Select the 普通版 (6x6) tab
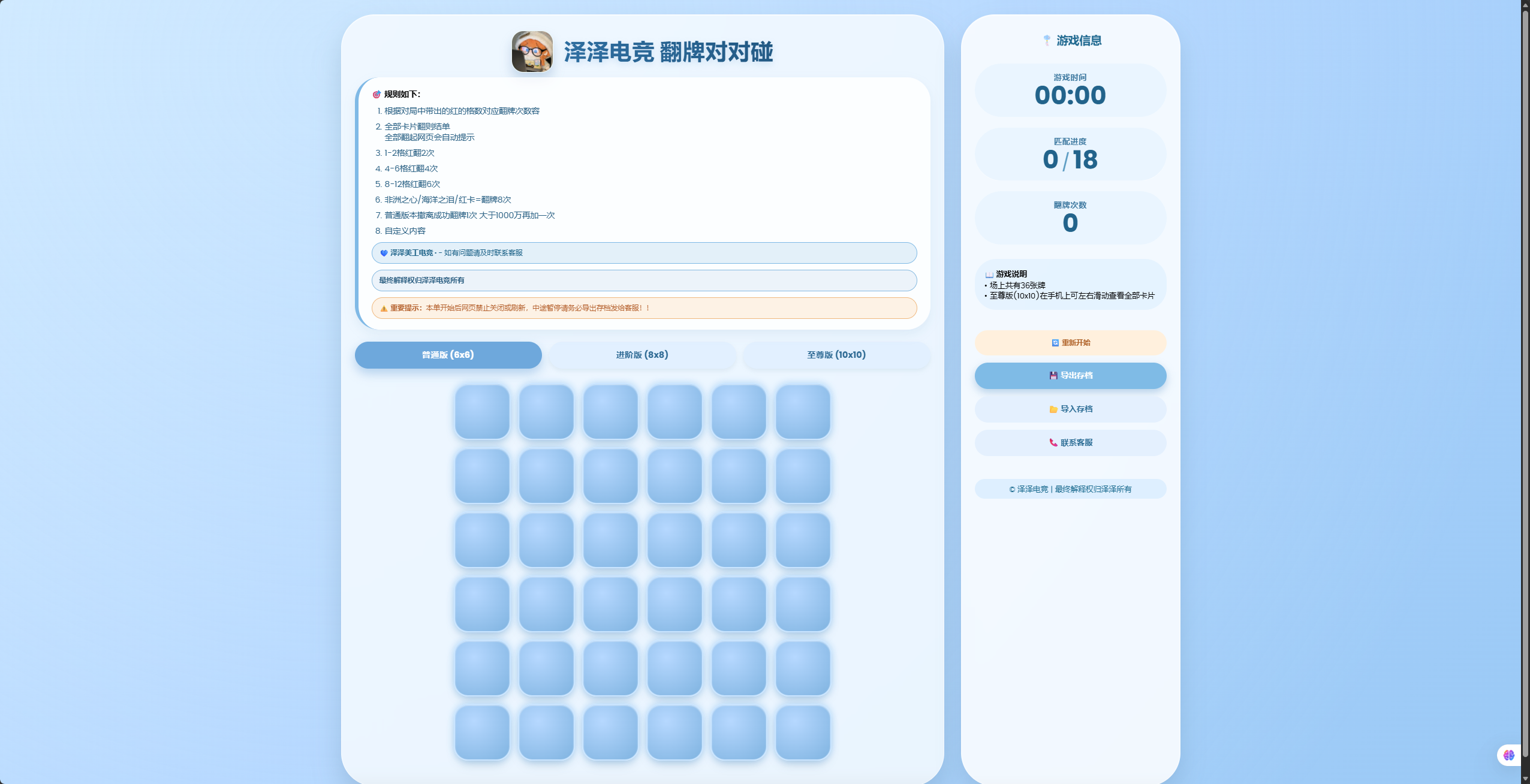Viewport: 1530px width, 784px height. coord(448,355)
